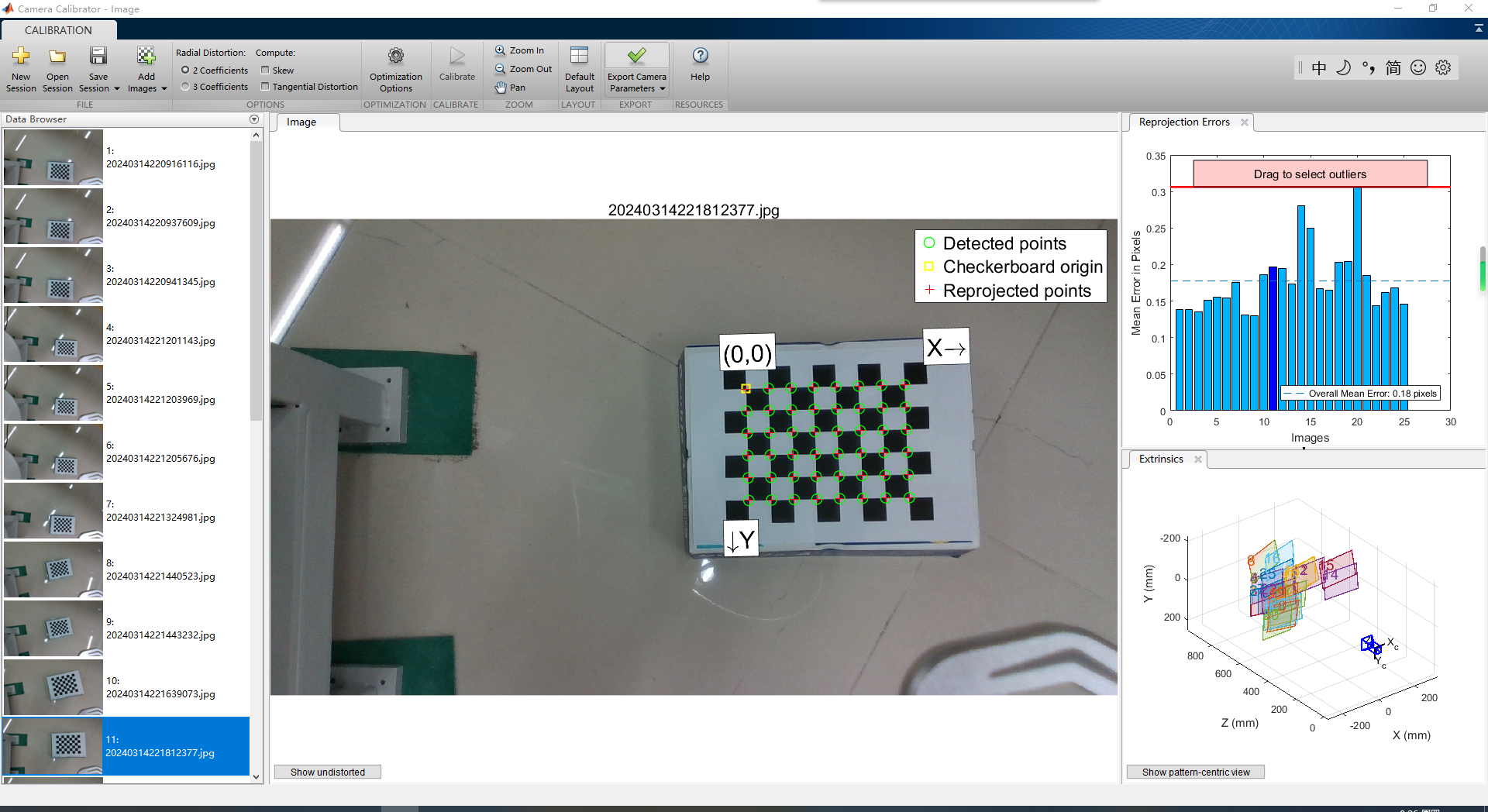This screenshot has width=1488, height=812.
Task: Open Export Camera Parameters dropdown
Action: (x=663, y=89)
